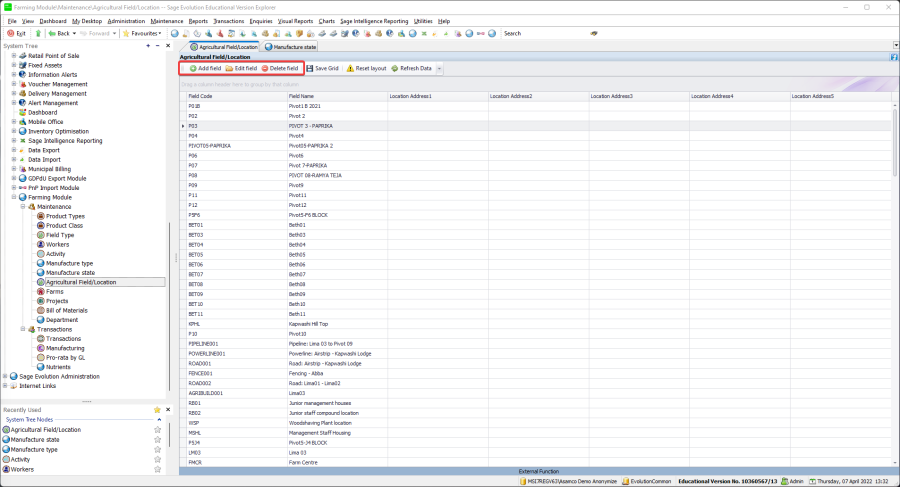Click the binoculars search icon
The width and height of the screenshot is (900, 487).
[595, 33]
